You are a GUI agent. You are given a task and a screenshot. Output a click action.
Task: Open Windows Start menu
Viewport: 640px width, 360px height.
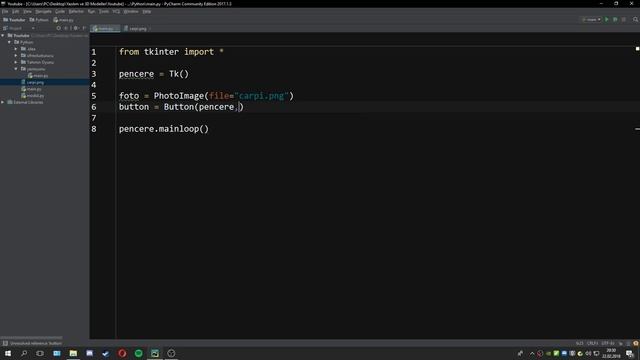point(8,353)
